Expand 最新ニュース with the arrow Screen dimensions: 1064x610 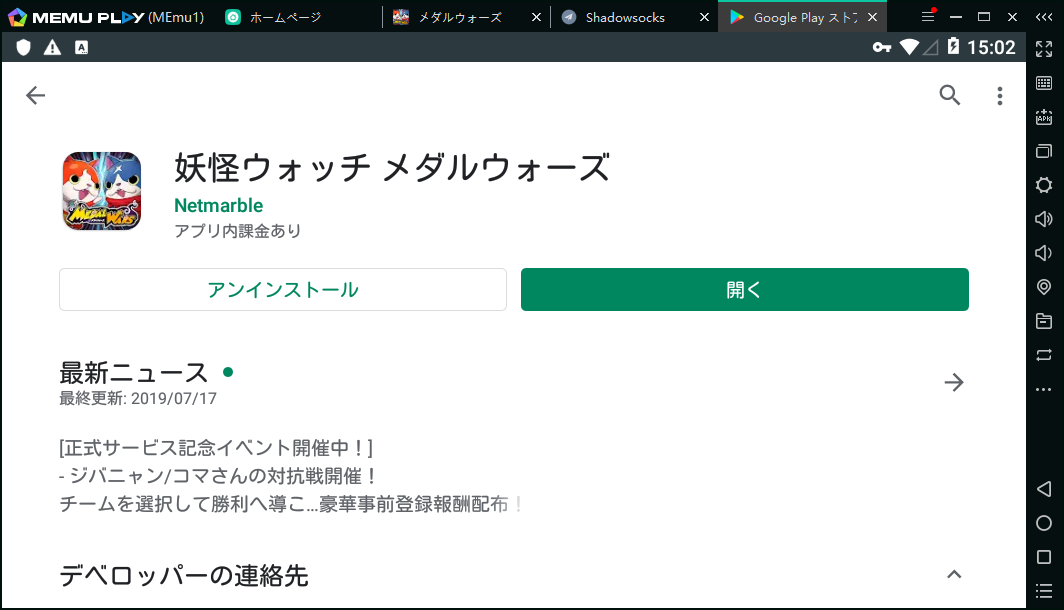pyautogui.click(x=953, y=382)
